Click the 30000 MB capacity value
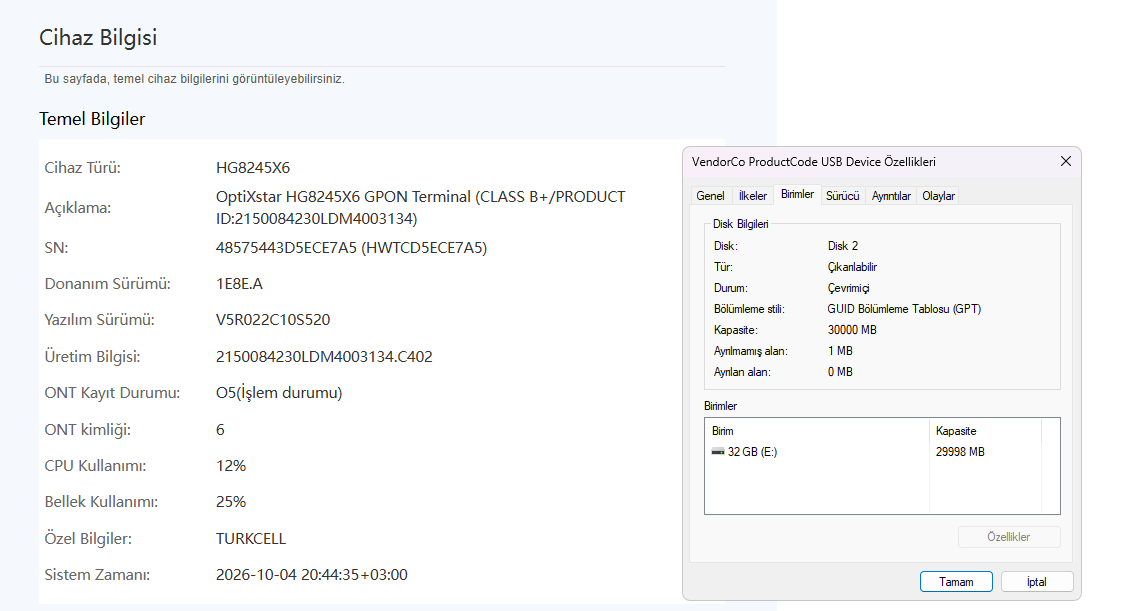The width and height of the screenshot is (1122, 611). coord(852,330)
